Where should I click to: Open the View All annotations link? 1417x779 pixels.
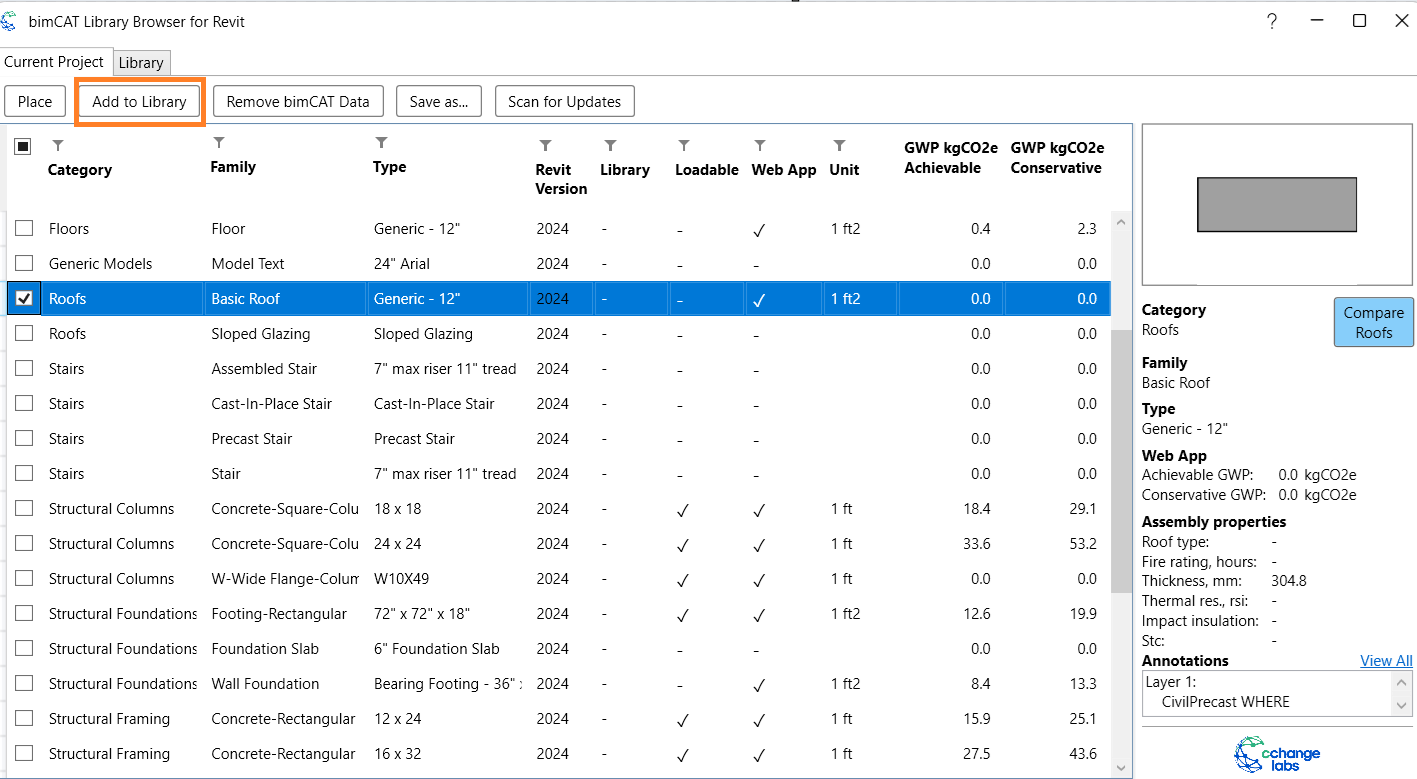point(1386,661)
